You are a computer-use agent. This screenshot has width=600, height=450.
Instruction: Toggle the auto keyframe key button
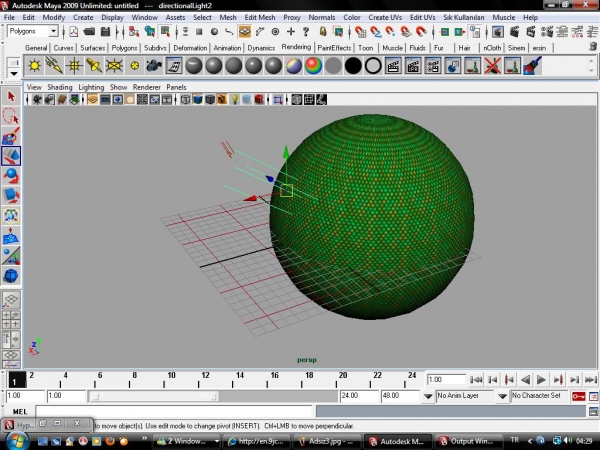point(578,396)
